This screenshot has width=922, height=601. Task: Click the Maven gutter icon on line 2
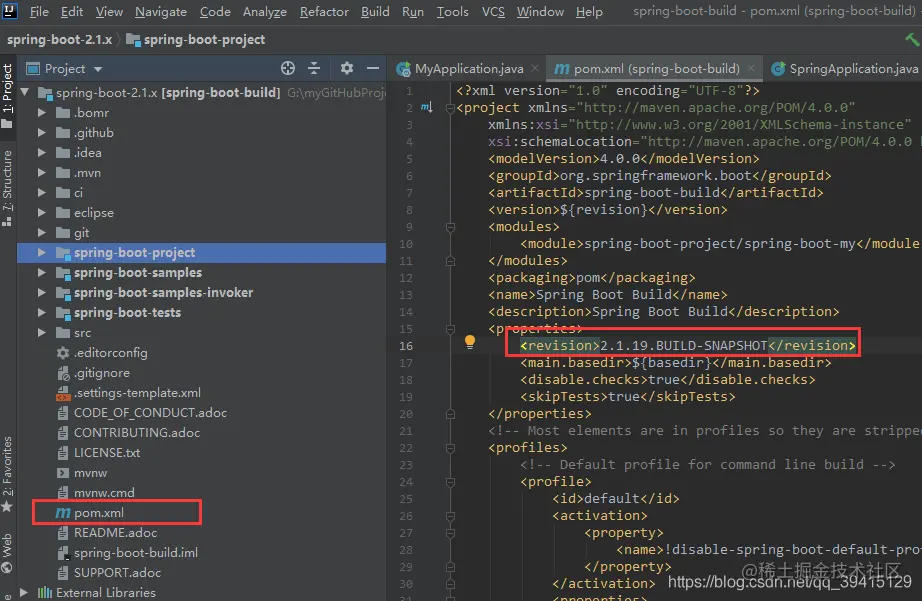(427, 108)
